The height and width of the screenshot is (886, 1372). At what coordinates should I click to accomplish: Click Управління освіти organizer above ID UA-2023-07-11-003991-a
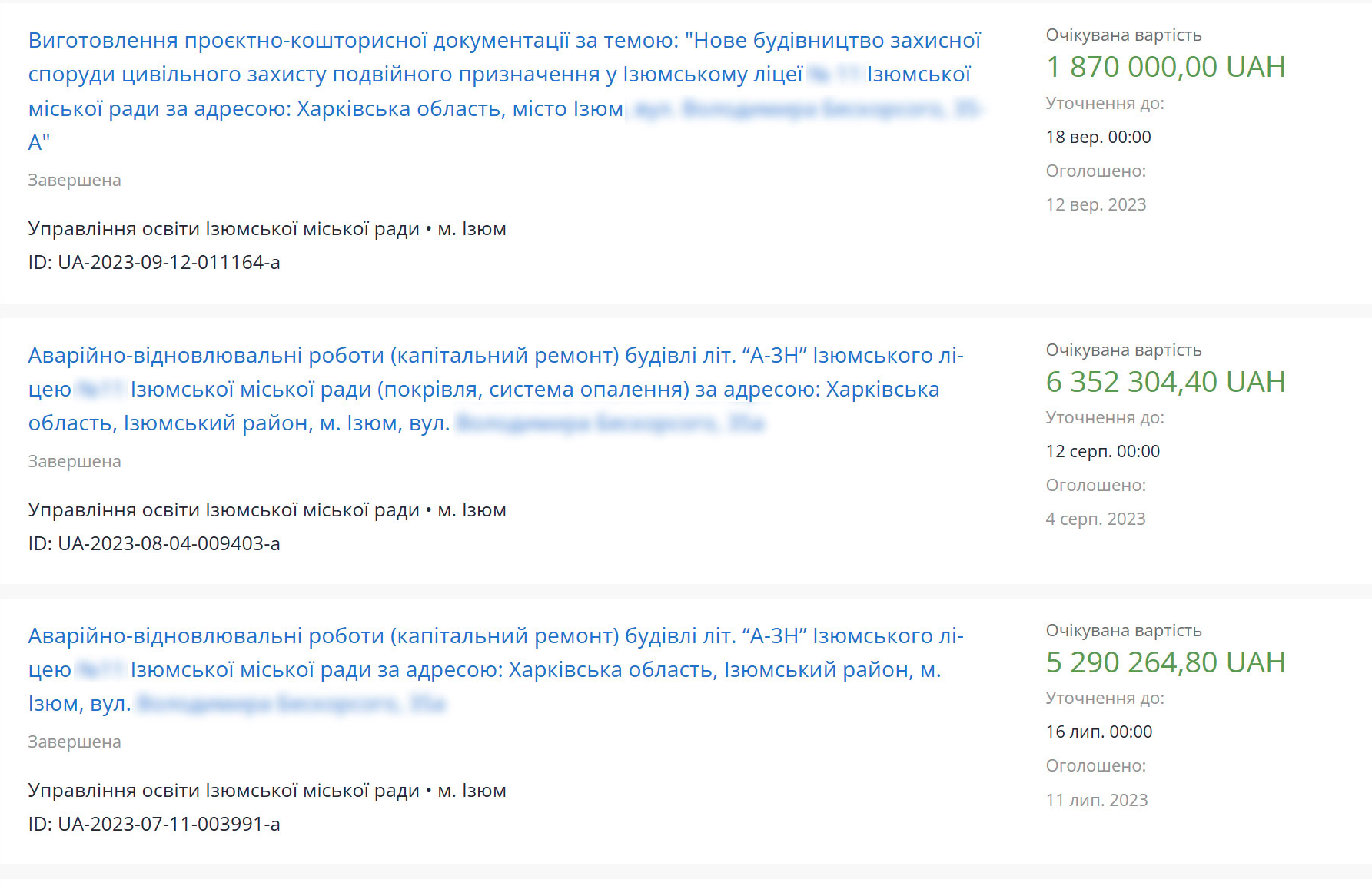[223, 791]
